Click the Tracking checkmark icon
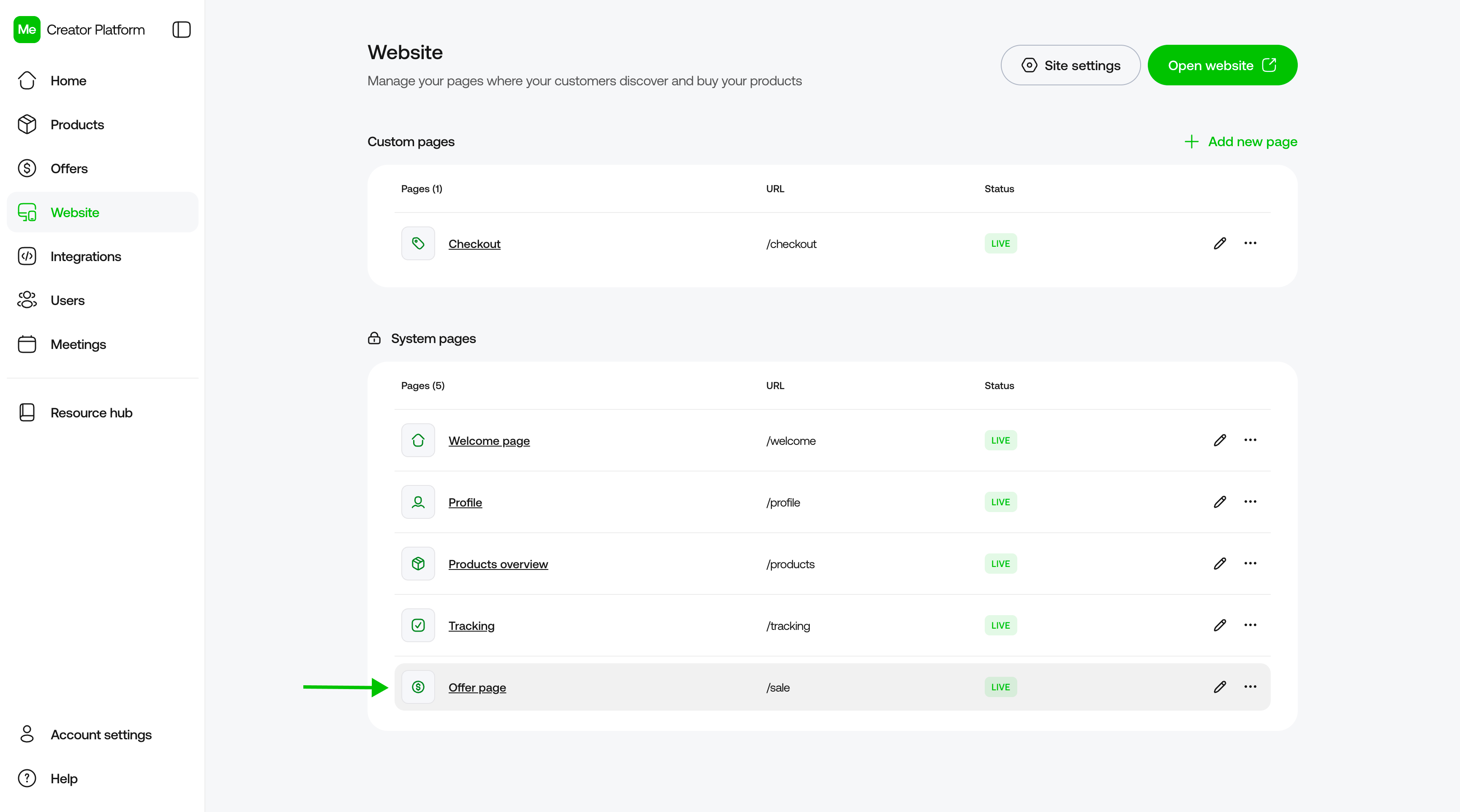This screenshot has height=812, width=1460. 418,626
